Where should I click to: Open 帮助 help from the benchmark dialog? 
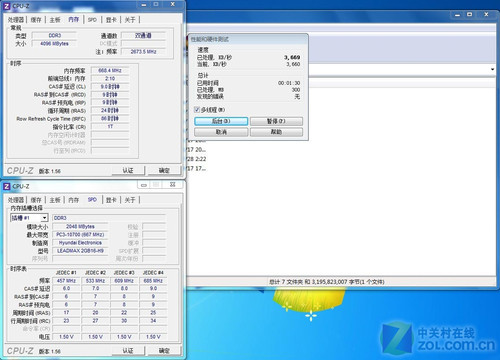(x=276, y=132)
